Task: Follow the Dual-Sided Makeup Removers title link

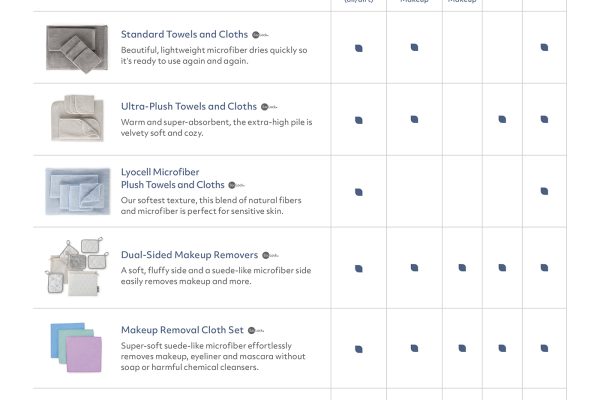Action: [189, 255]
